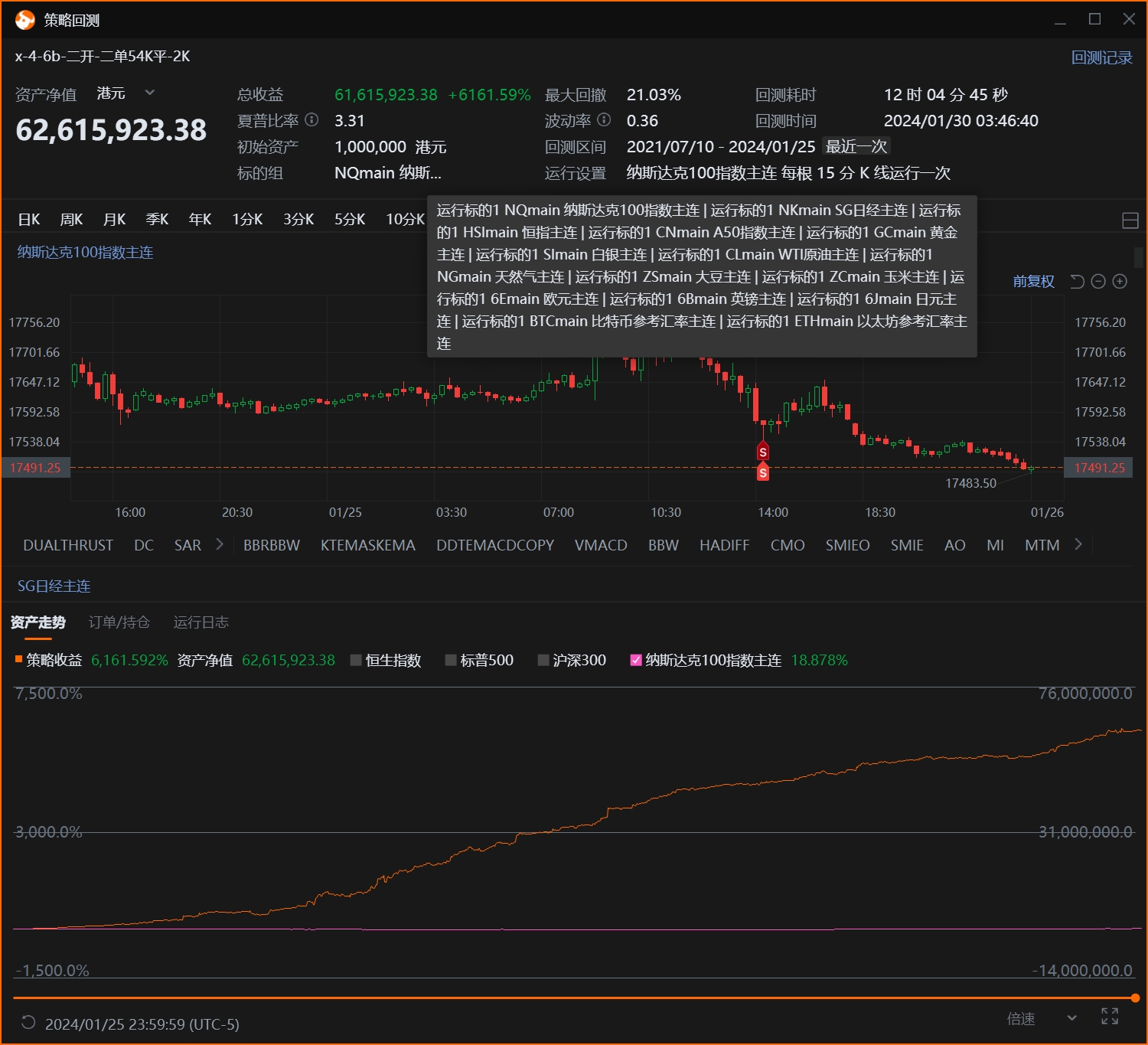Switch to 周K timeframe

tap(72, 220)
